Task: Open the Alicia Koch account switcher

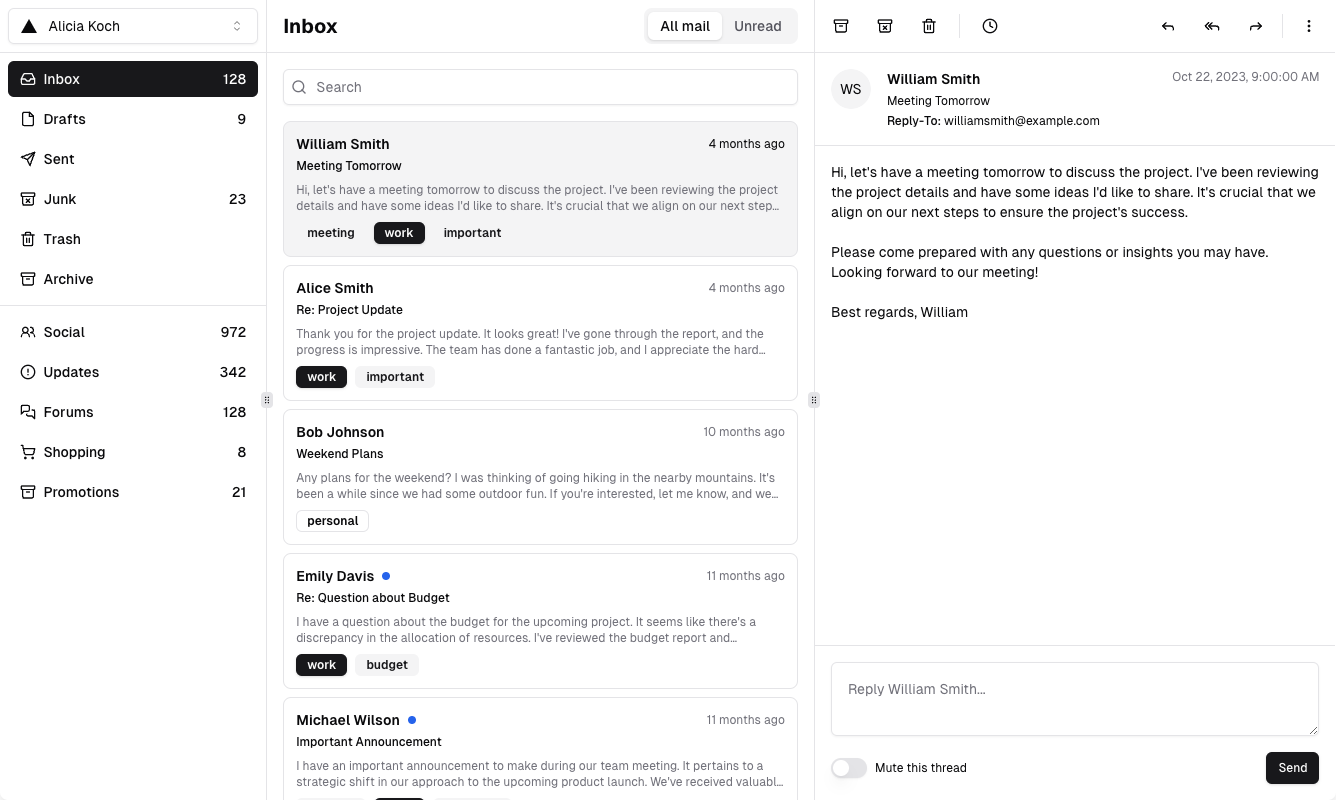Action: pyautogui.click(x=133, y=26)
